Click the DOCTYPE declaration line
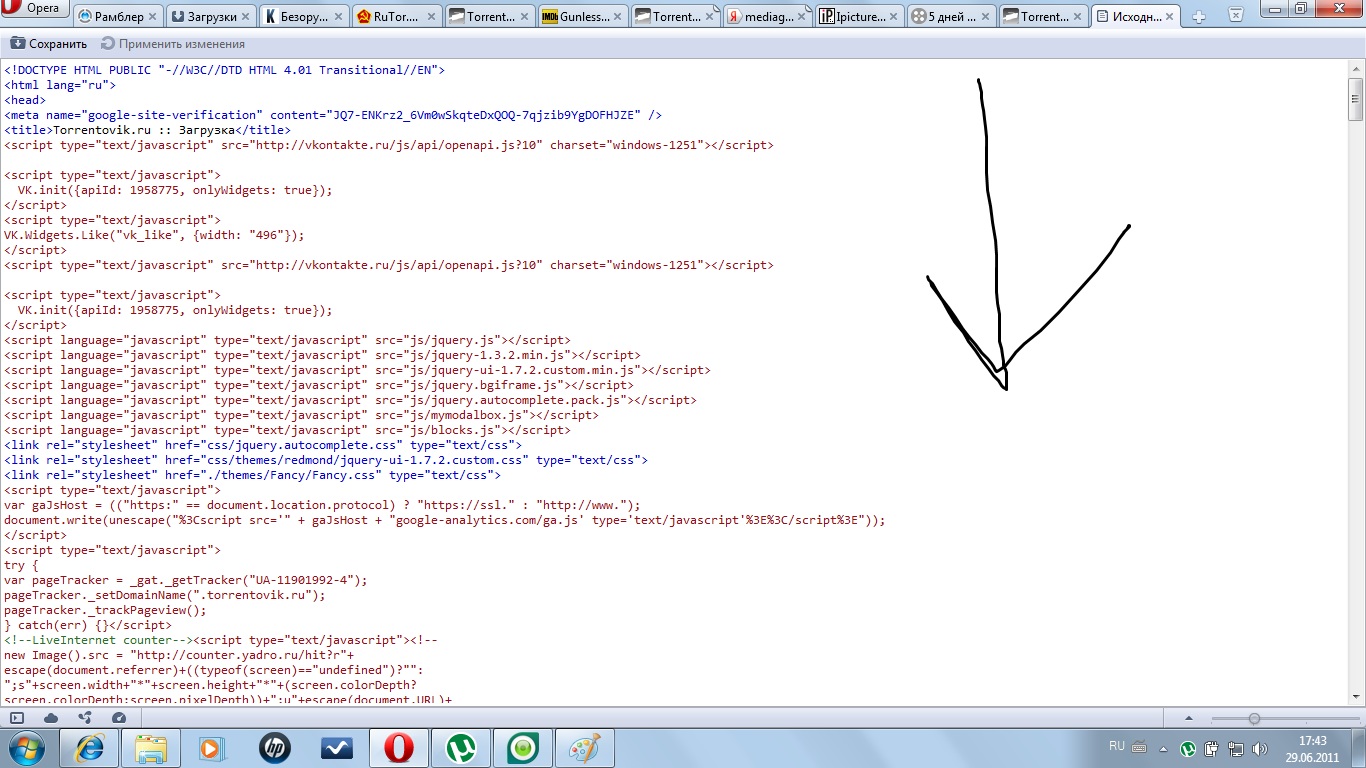 coord(224,70)
